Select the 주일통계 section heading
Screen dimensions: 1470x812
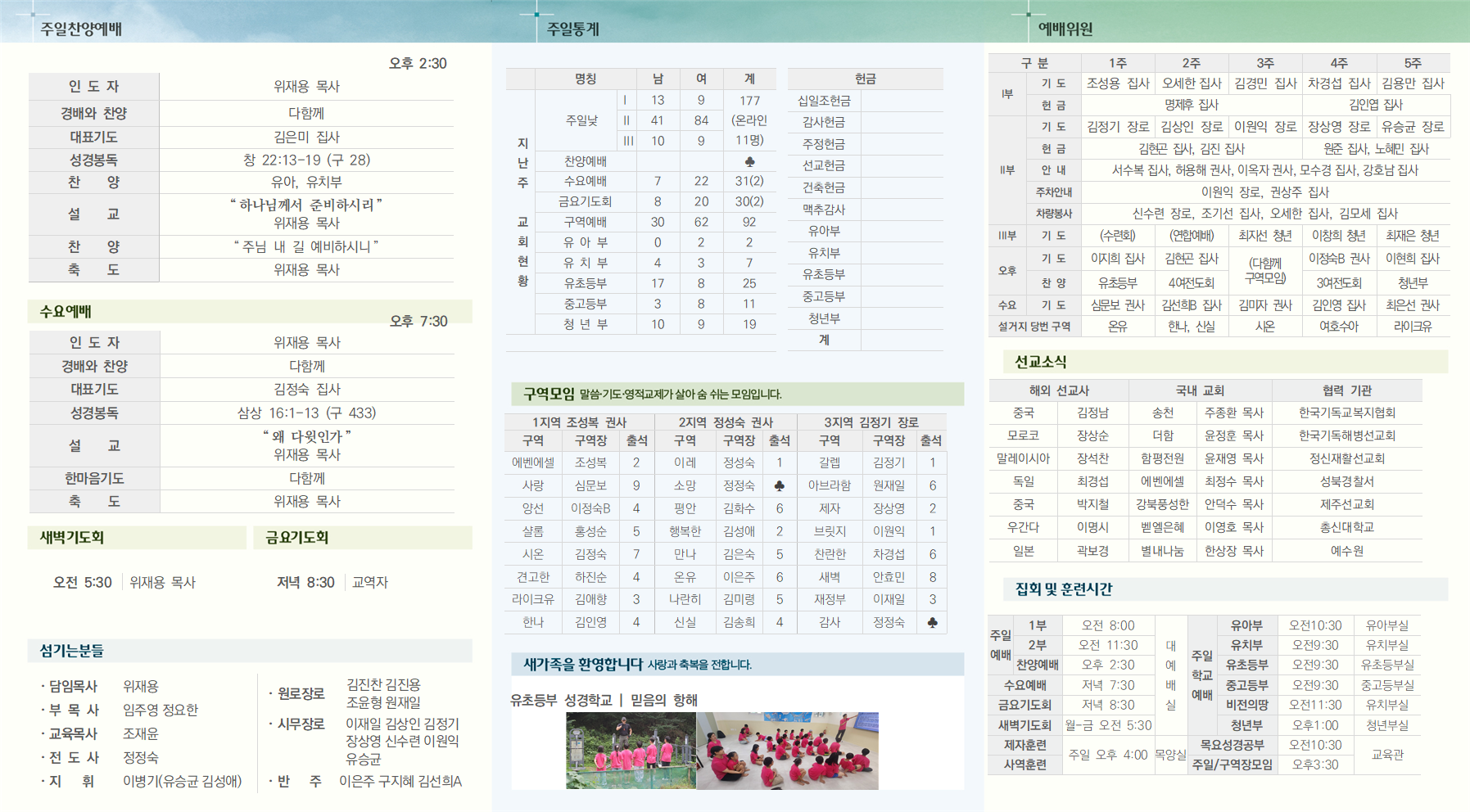click(573, 29)
